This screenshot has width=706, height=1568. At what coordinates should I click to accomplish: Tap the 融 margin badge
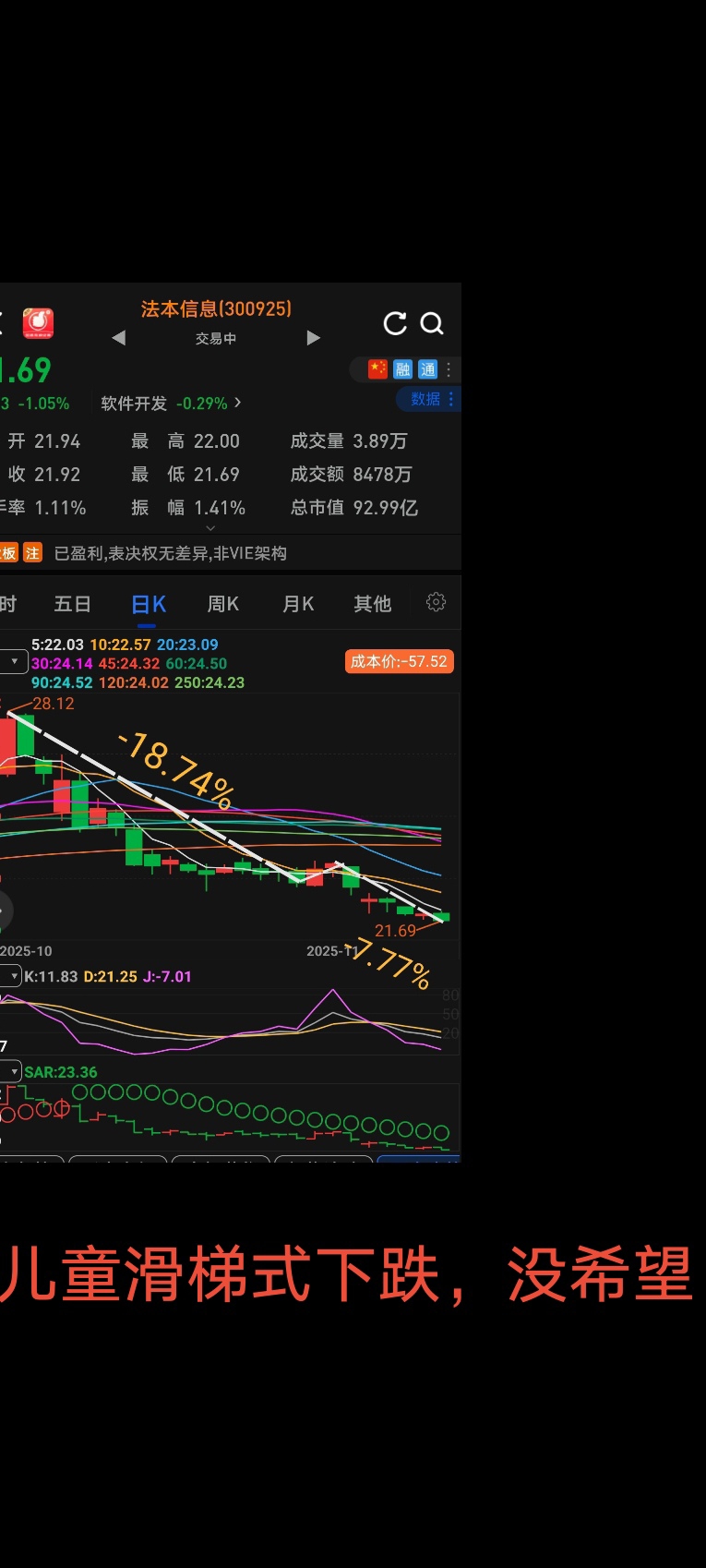[x=402, y=369]
